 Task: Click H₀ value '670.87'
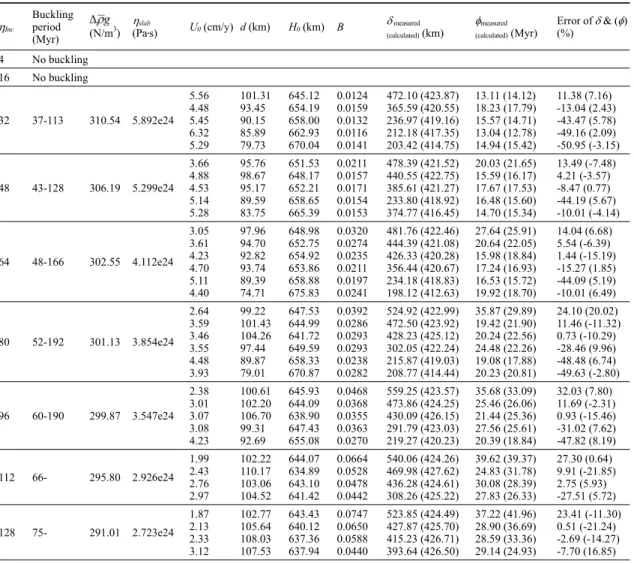coord(304,373)
